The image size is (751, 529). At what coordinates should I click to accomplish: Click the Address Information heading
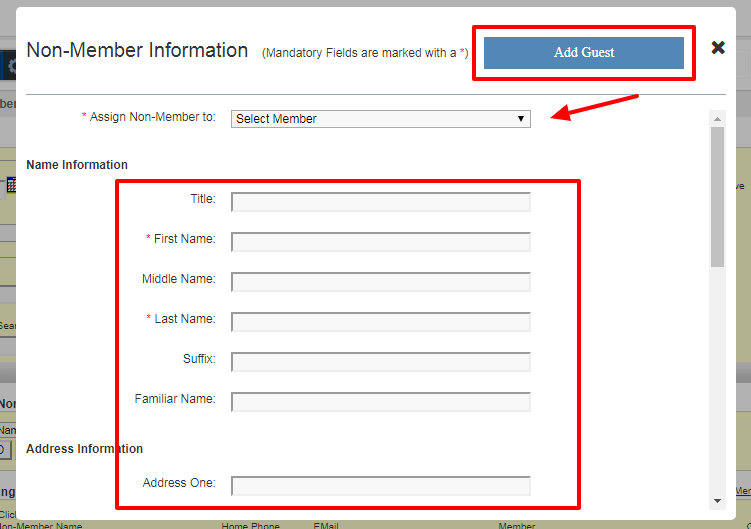(x=84, y=449)
